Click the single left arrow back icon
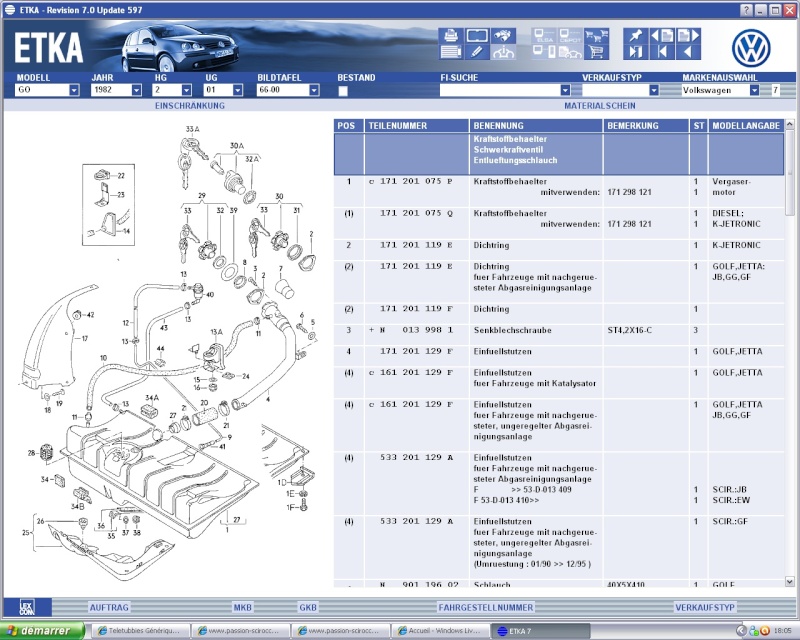The width and height of the screenshot is (800, 640). [688, 52]
